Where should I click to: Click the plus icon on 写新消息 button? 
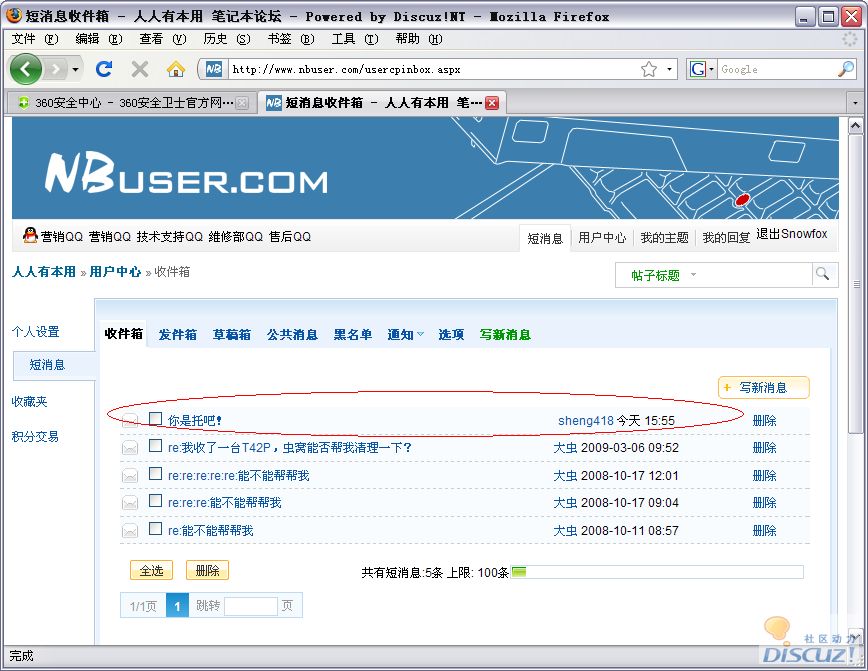coord(727,388)
